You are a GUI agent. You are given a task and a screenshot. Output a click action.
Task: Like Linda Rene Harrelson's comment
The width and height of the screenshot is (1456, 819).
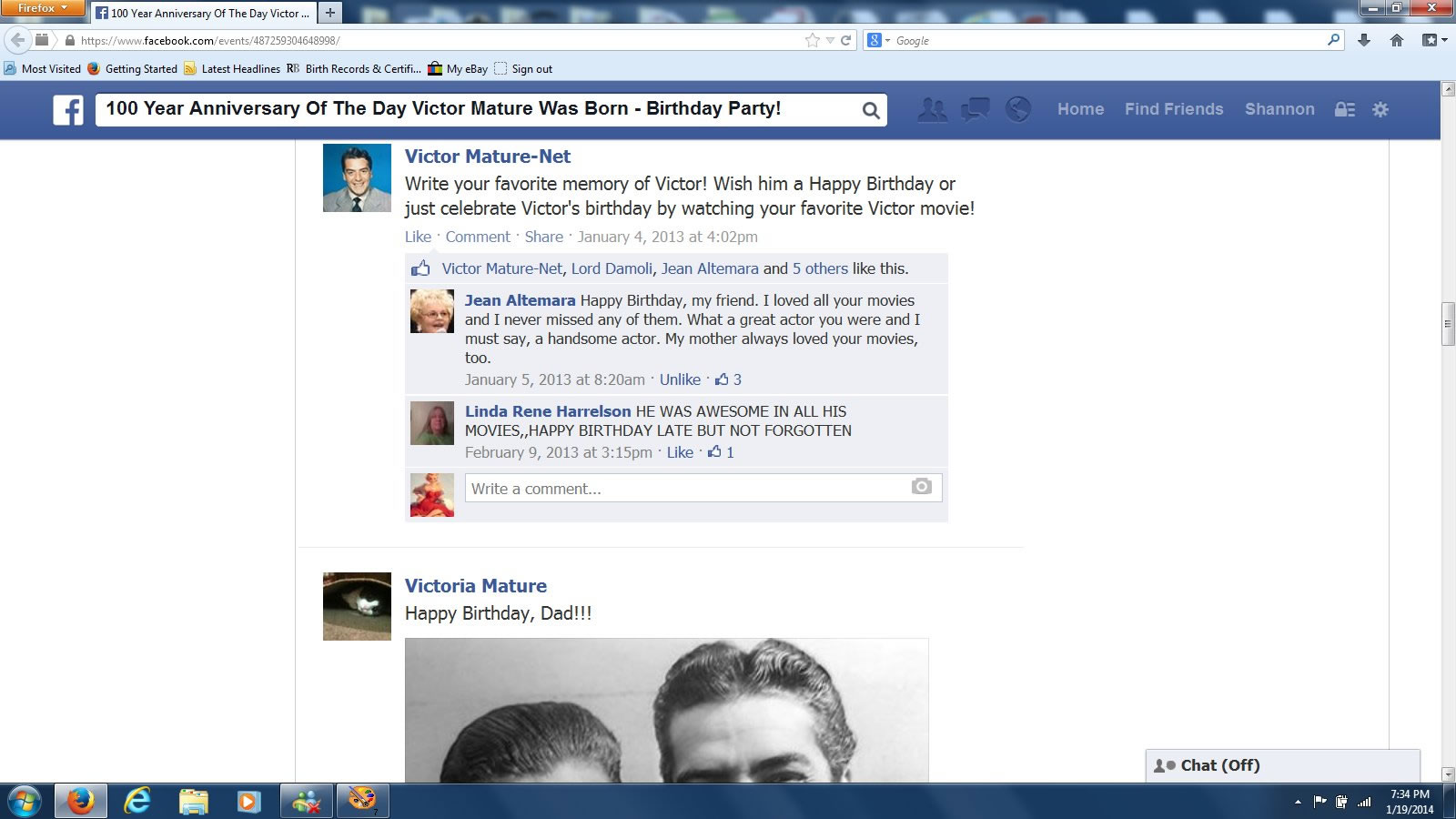click(x=680, y=452)
